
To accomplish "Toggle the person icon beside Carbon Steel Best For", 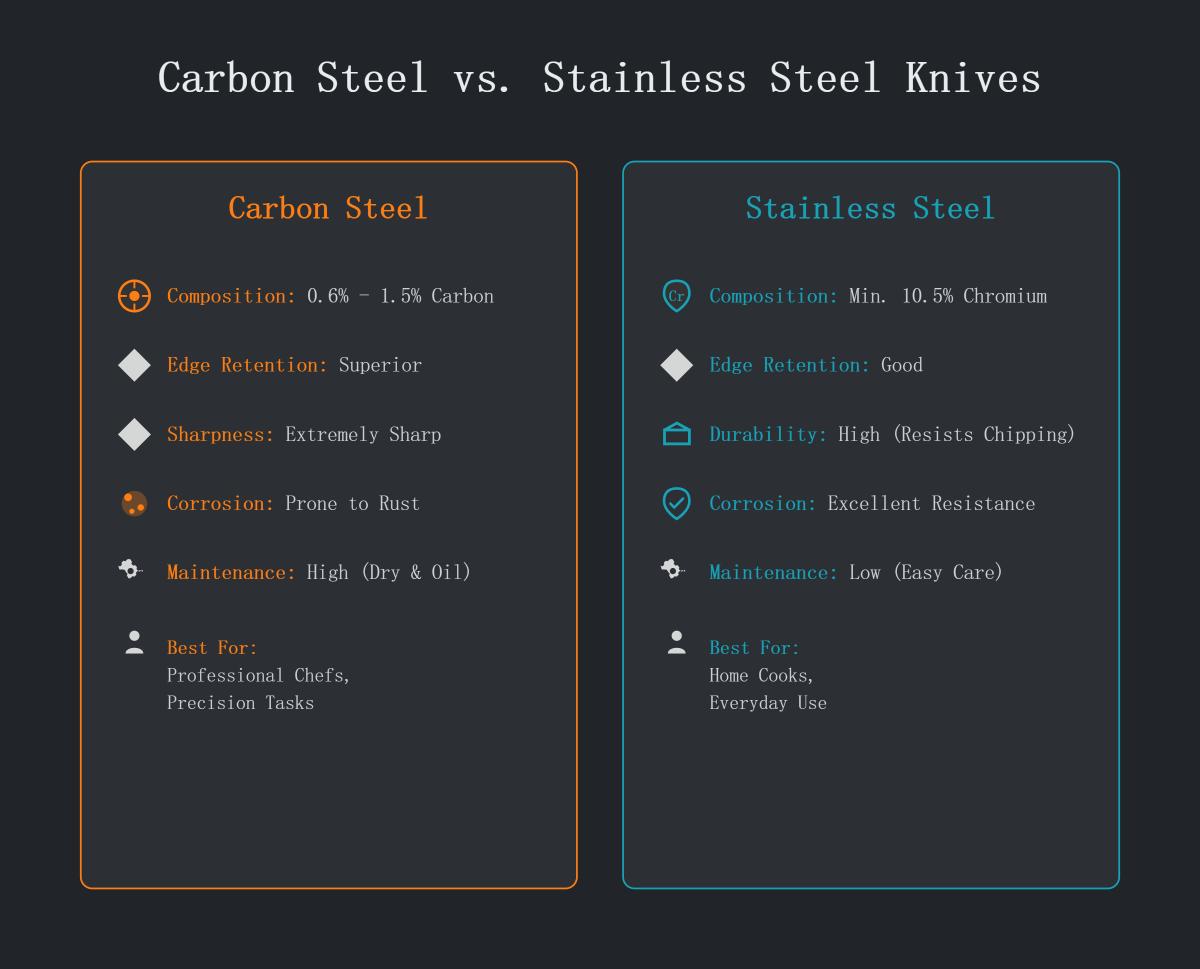I will [133, 641].
